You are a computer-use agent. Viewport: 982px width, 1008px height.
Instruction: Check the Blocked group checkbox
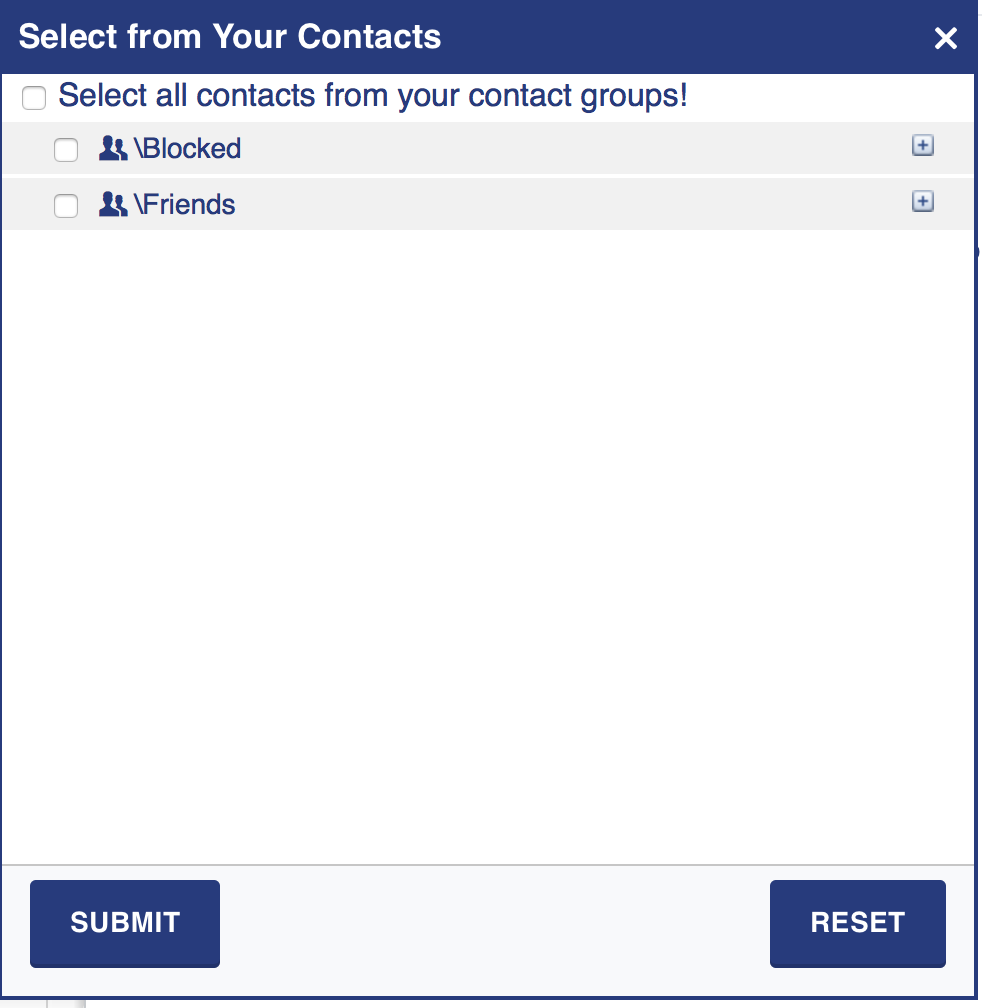click(x=66, y=150)
